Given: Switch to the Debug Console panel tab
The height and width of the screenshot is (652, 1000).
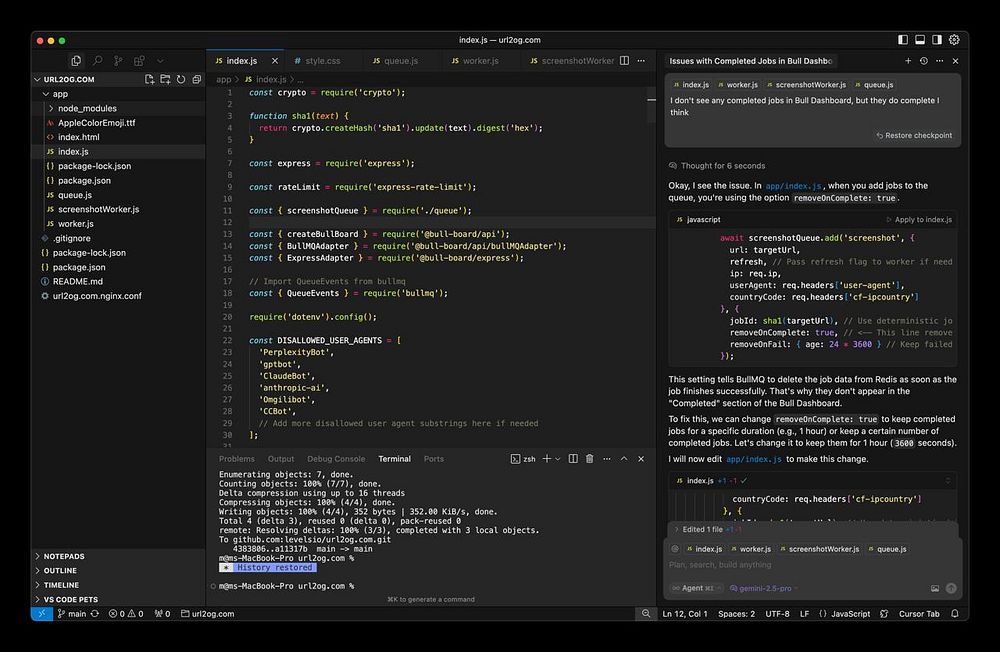Looking at the screenshot, I should [x=336, y=459].
